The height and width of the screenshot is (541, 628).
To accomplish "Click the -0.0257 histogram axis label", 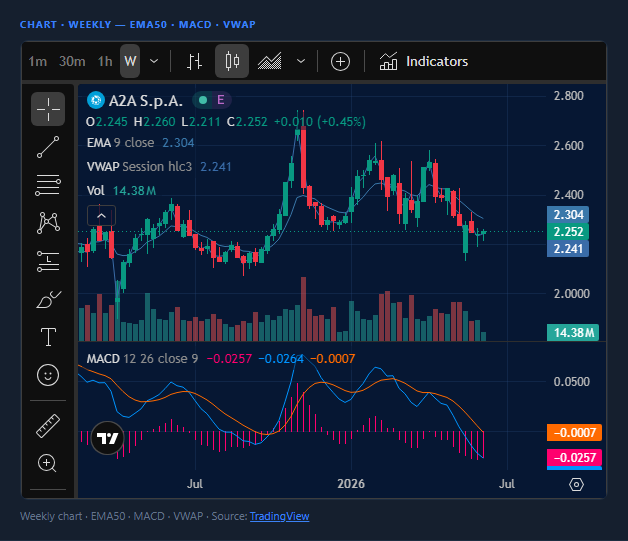I will (574, 457).
